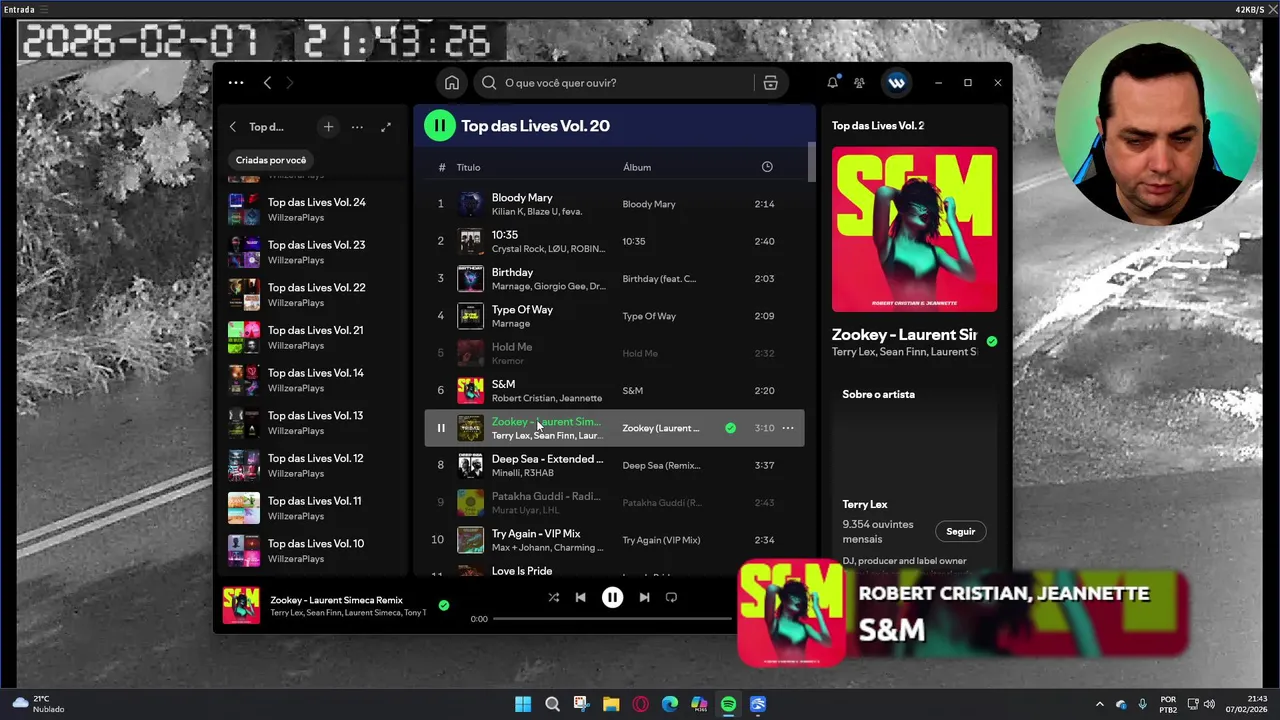Toggle repeat in player controls
The height and width of the screenshot is (720, 1280).
671,598
